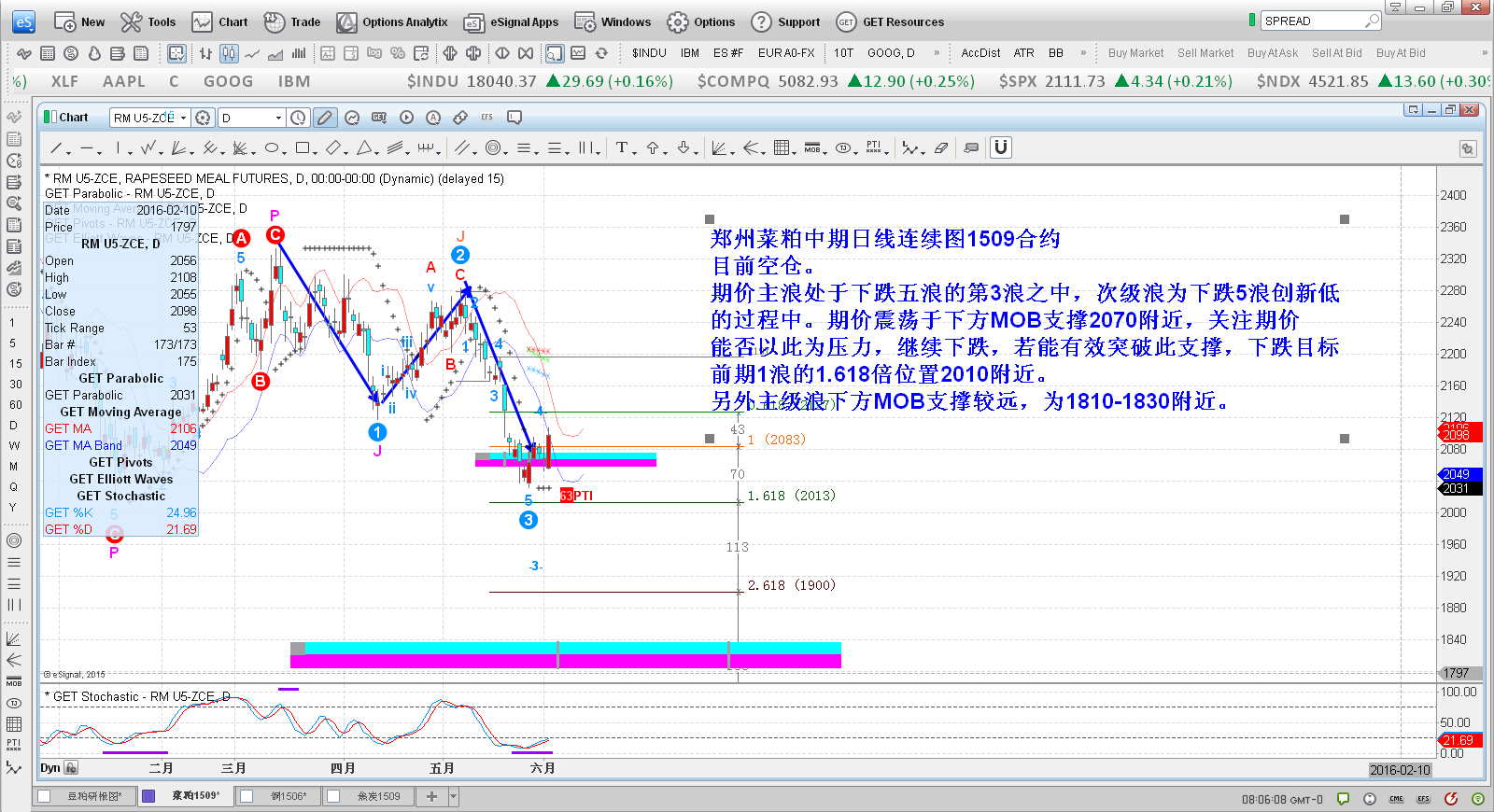Viewport: 1494px width, 812px height.
Task: Select the horizontal line drawing tool
Action: click(x=86, y=147)
